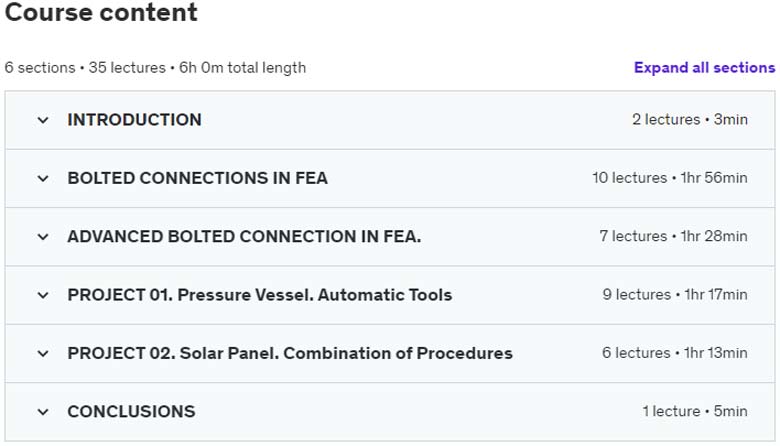
Task: Select the CONCLUSIONS section title
Action: (x=131, y=412)
